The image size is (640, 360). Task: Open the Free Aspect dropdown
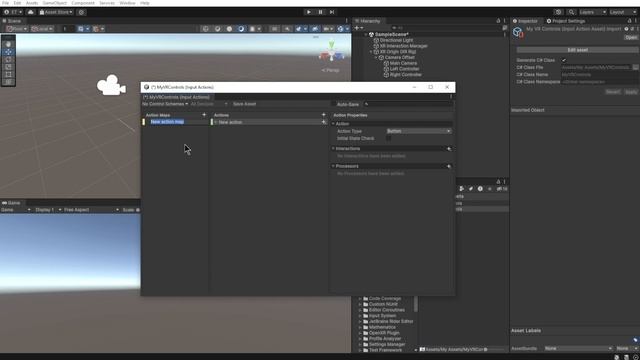pos(91,210)
